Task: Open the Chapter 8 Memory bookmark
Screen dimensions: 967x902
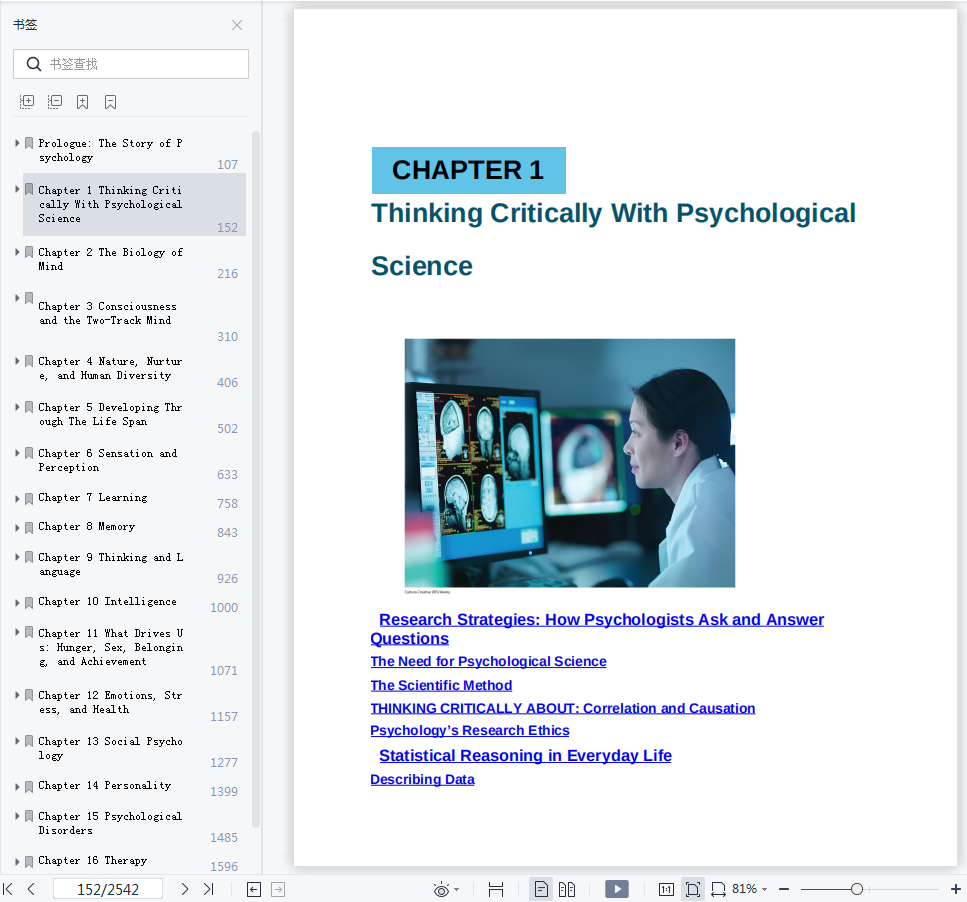Action: pyautogui.click(x=86, y=527)
